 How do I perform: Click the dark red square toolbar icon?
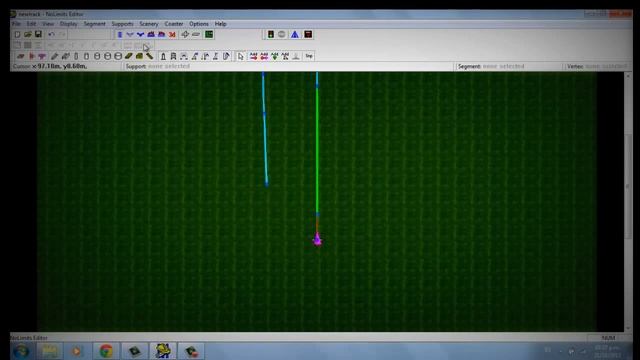tap(308, 35)
